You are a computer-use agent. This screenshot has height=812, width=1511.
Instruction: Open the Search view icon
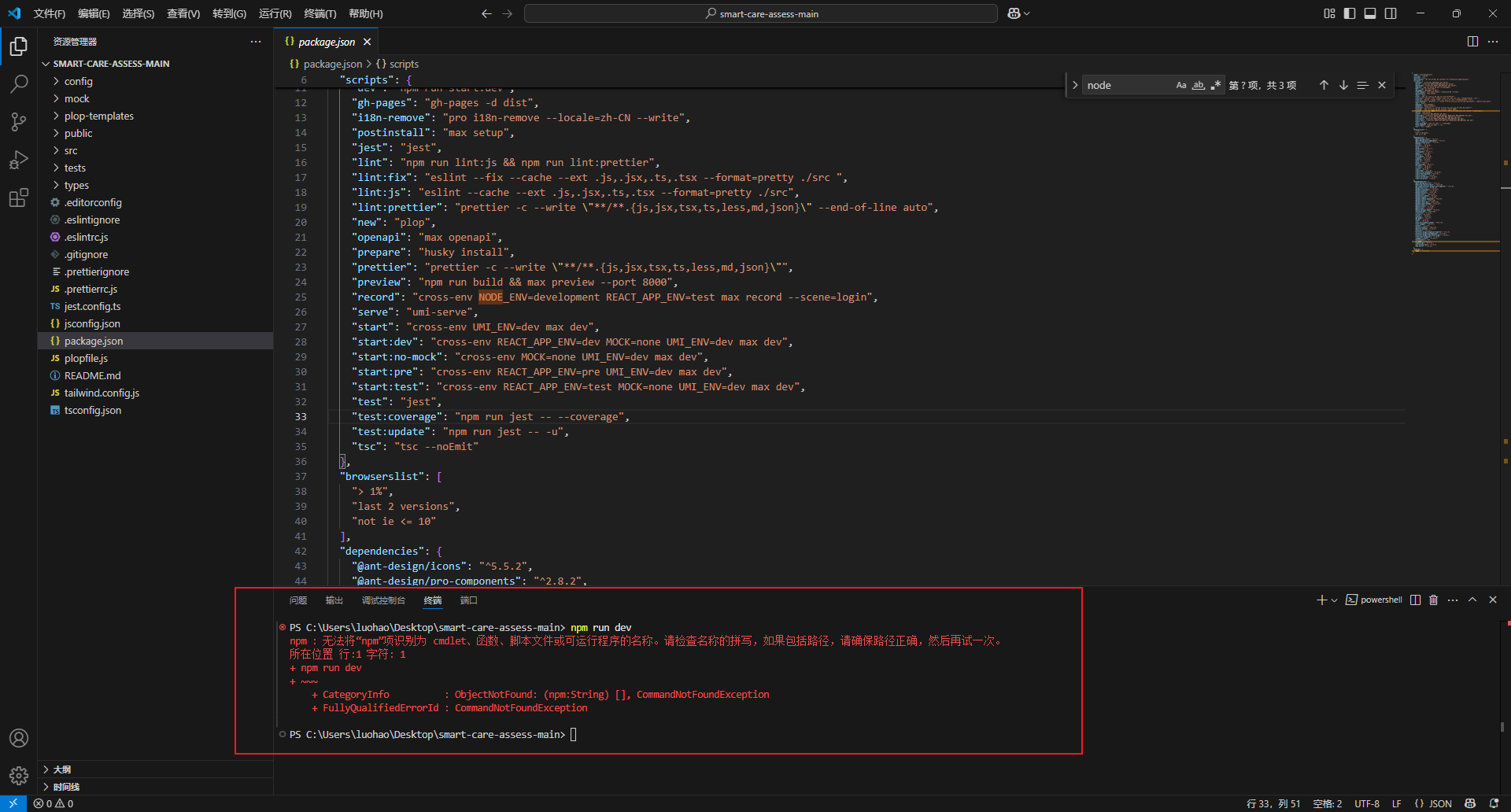point(19,83)
